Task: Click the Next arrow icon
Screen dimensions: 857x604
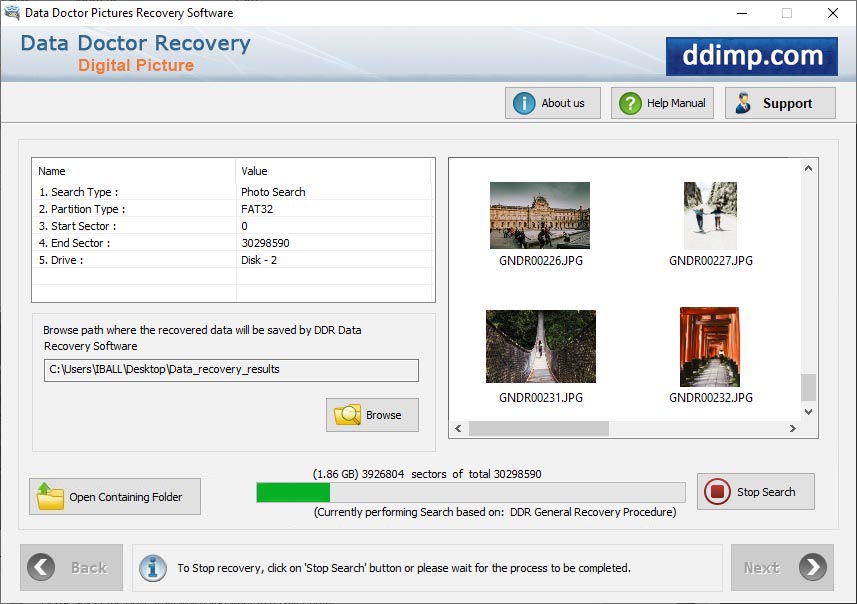Action: click(810, 567)
